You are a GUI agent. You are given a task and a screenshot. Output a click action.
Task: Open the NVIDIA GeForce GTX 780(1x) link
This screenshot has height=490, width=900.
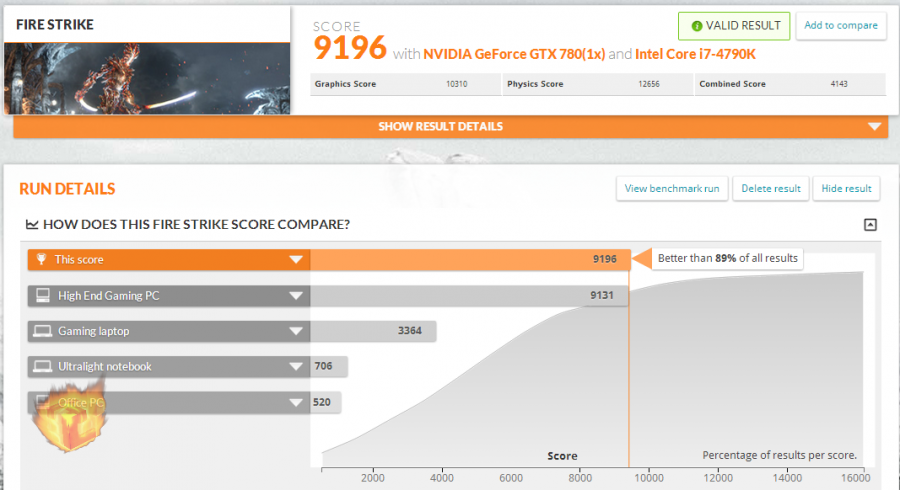tap(514, 54)
